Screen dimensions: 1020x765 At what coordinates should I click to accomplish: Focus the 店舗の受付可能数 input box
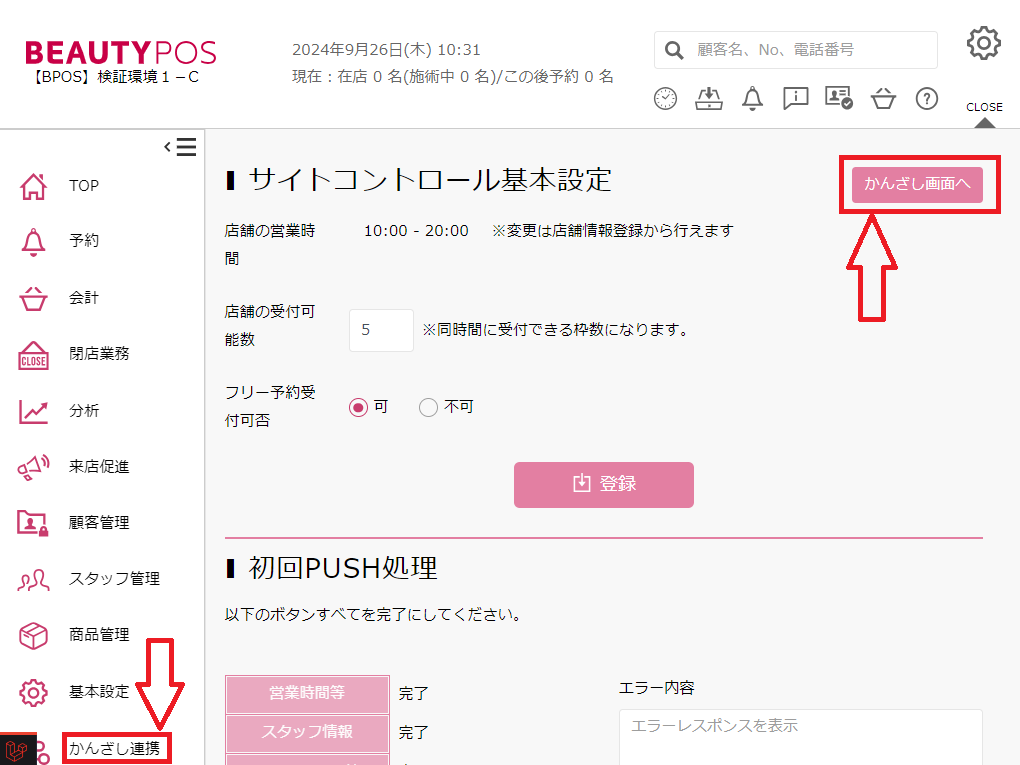381,330
